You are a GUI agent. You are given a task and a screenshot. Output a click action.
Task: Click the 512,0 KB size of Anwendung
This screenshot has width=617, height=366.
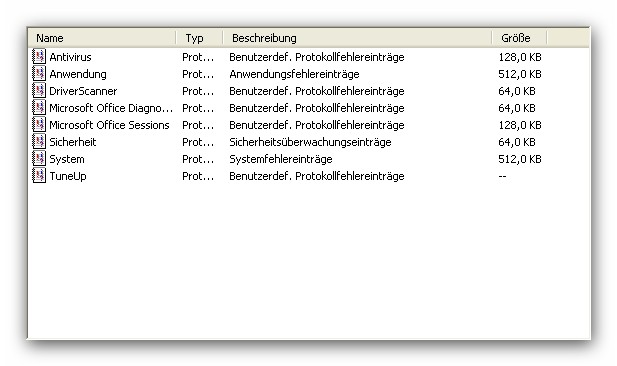pos(520,74)
